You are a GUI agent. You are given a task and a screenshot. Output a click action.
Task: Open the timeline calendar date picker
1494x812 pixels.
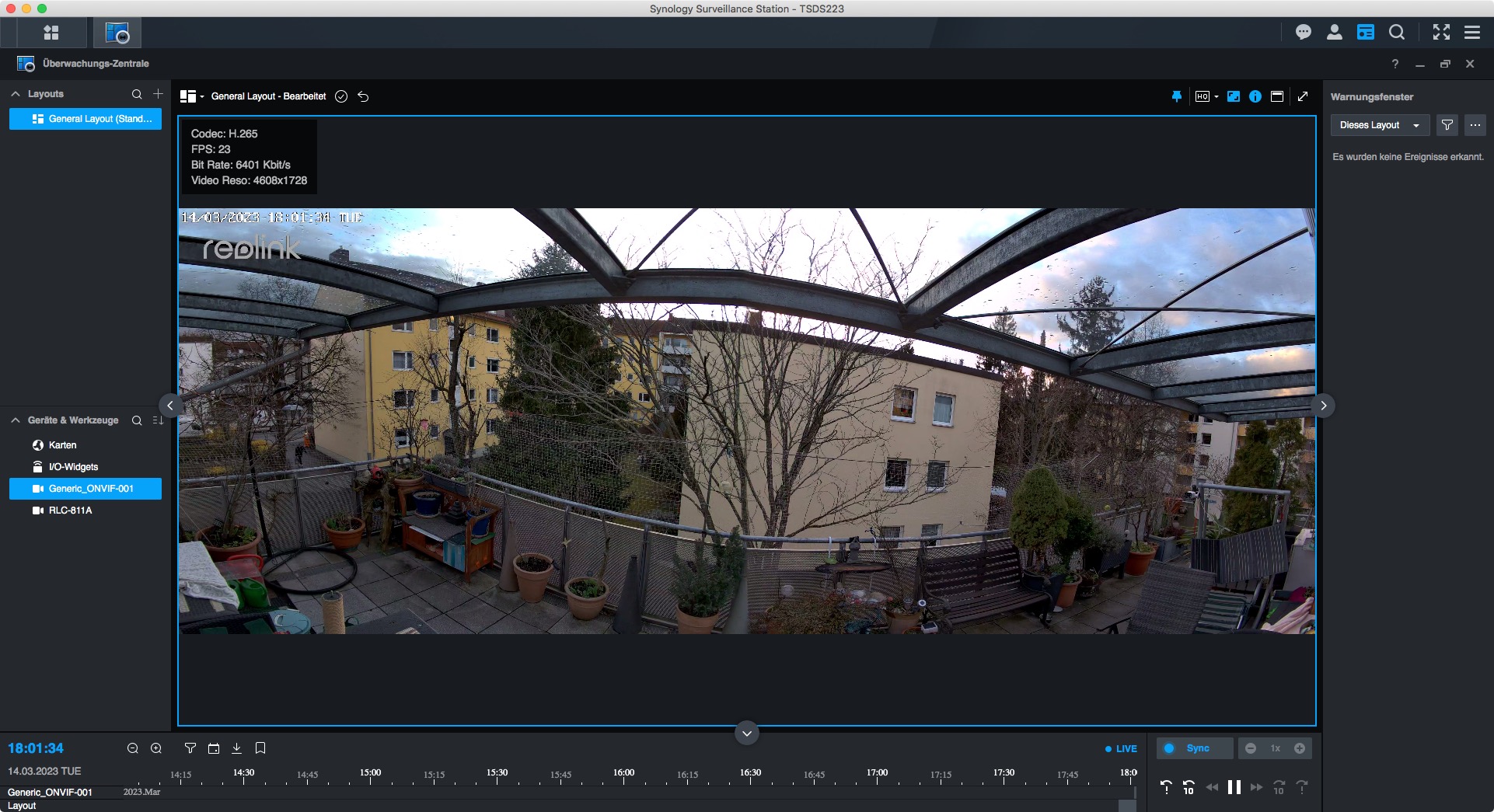214,748
